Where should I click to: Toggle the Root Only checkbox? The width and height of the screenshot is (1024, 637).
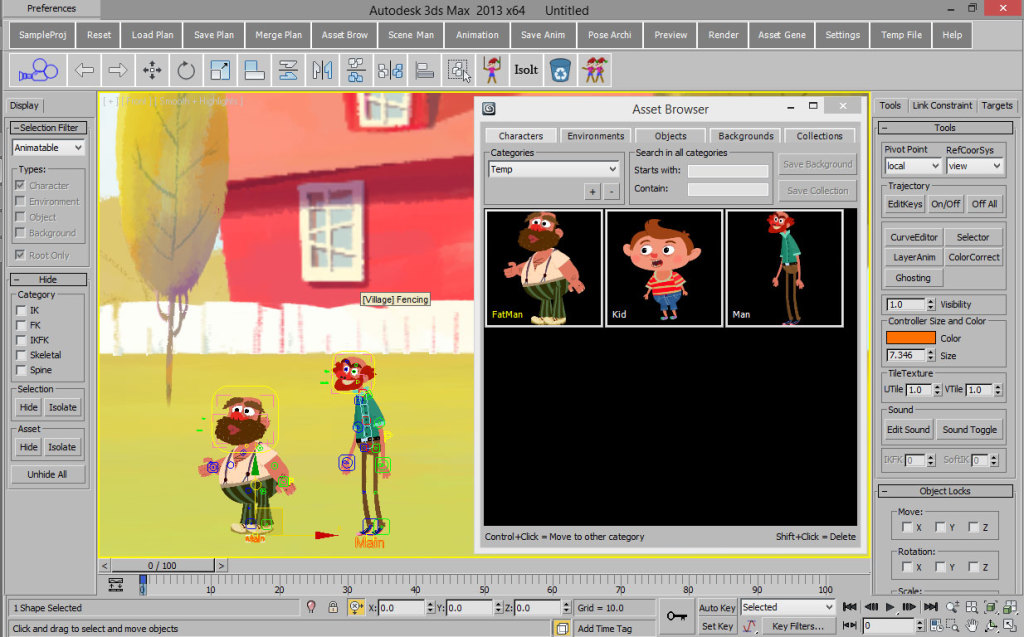tap(21, 255)
